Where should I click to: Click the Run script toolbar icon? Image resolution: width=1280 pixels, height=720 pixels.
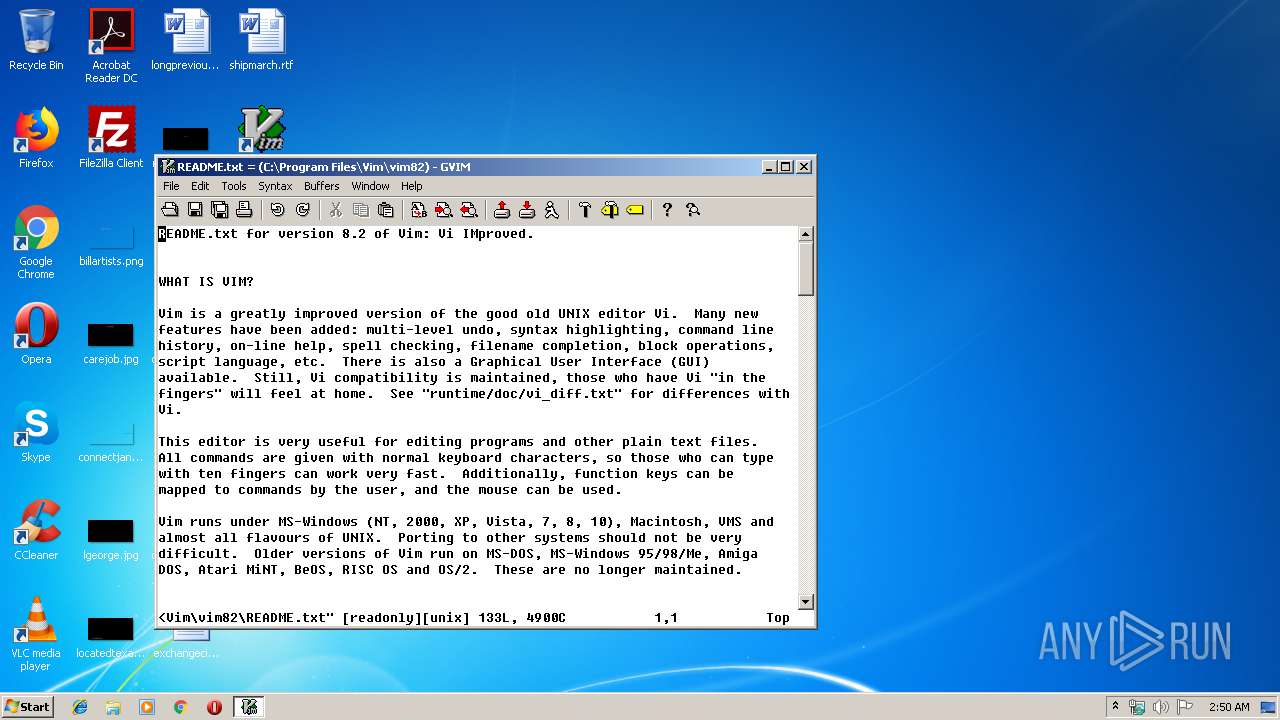[x=551, y=210]
